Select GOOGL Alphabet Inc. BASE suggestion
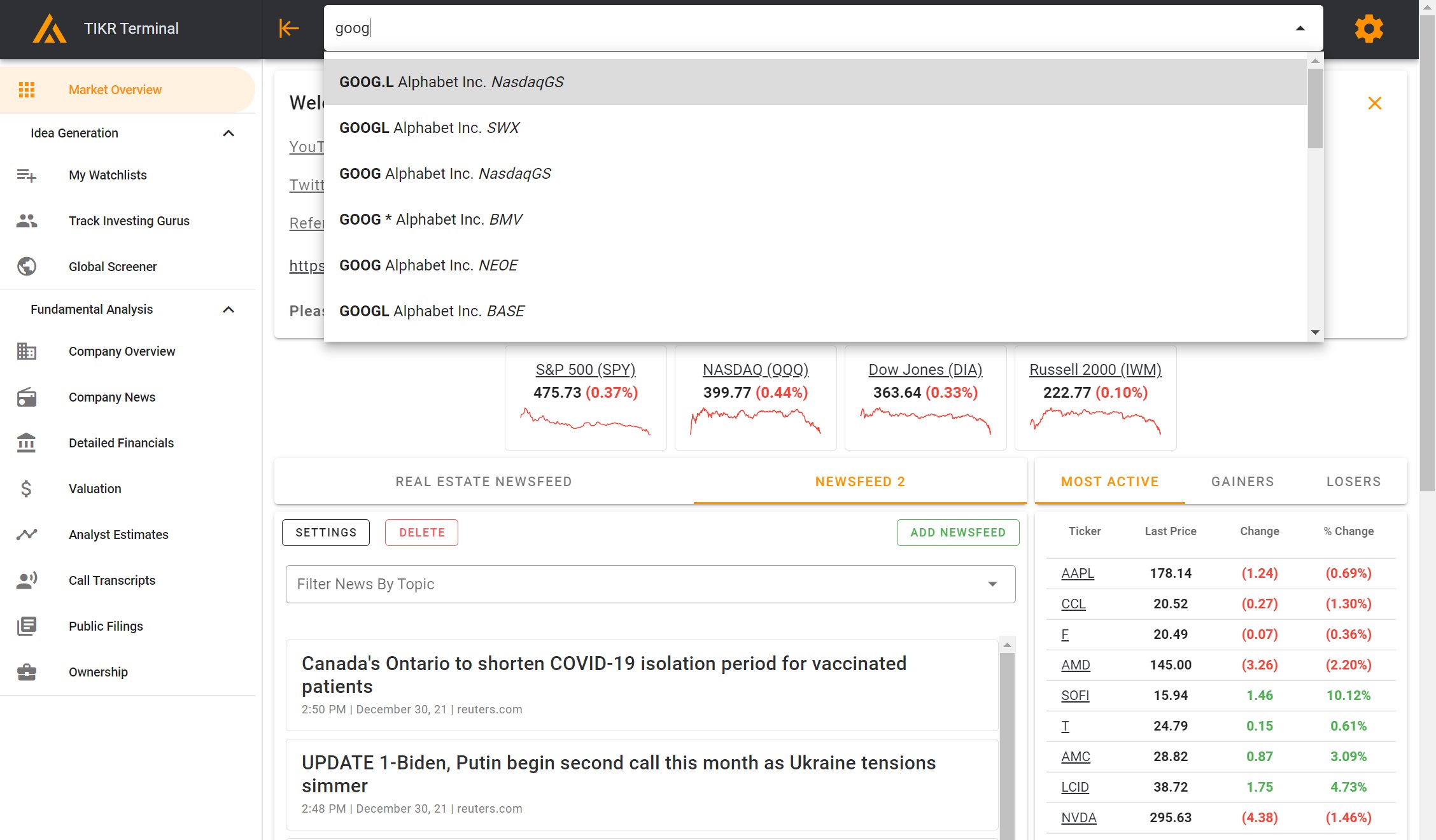1436x840 pixels. pyautogui.click(x=815, y=311)
